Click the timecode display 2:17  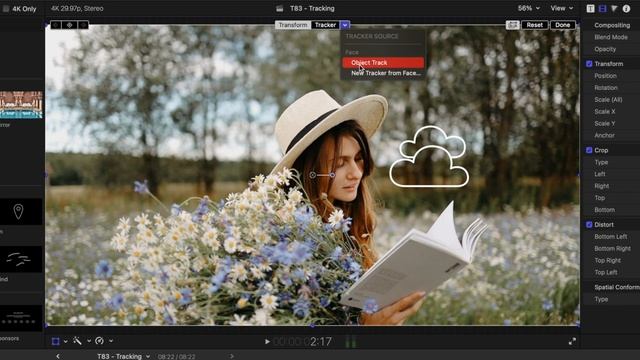point(302,341)
